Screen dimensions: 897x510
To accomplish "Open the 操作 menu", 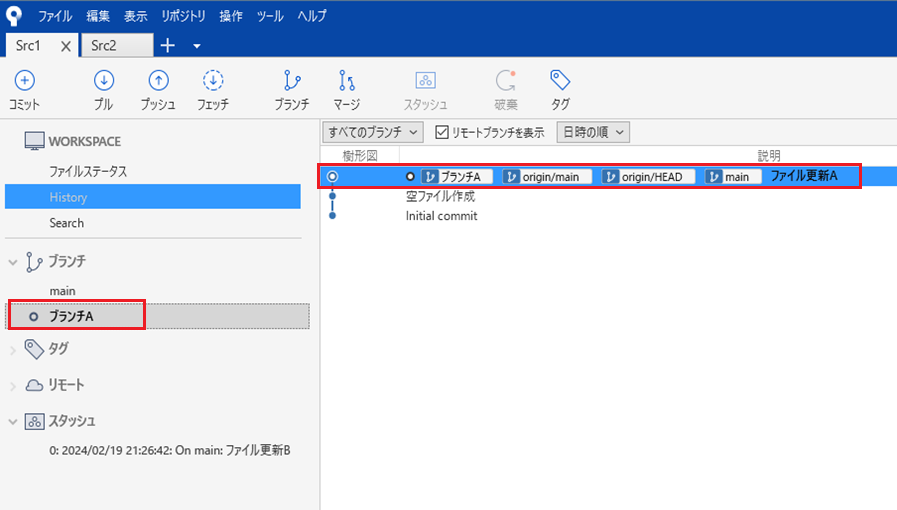I will click(231, 16).
